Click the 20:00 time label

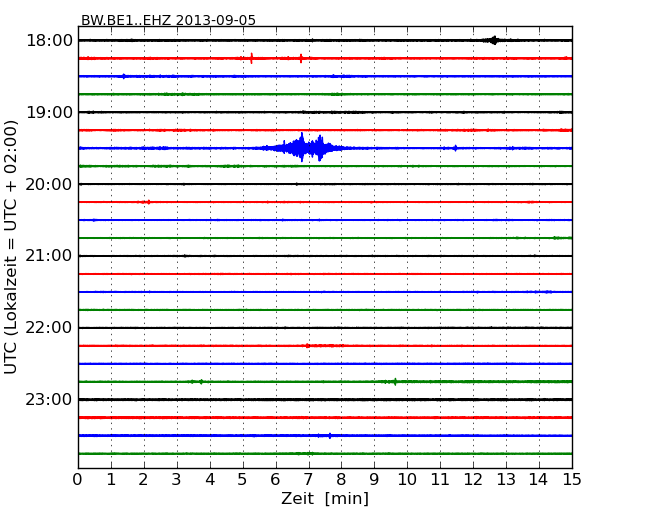click(49, 184)
